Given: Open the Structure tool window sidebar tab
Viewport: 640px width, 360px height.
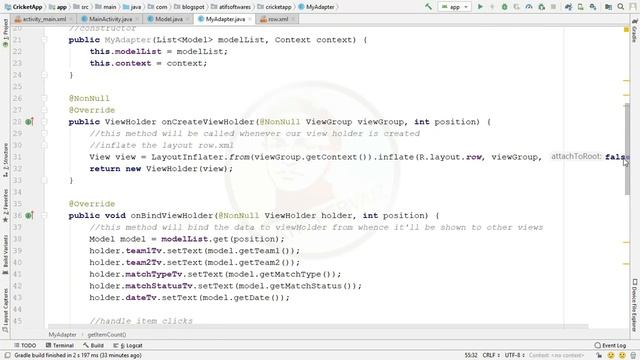Looking at the screenshot, I should coord(5,160).
